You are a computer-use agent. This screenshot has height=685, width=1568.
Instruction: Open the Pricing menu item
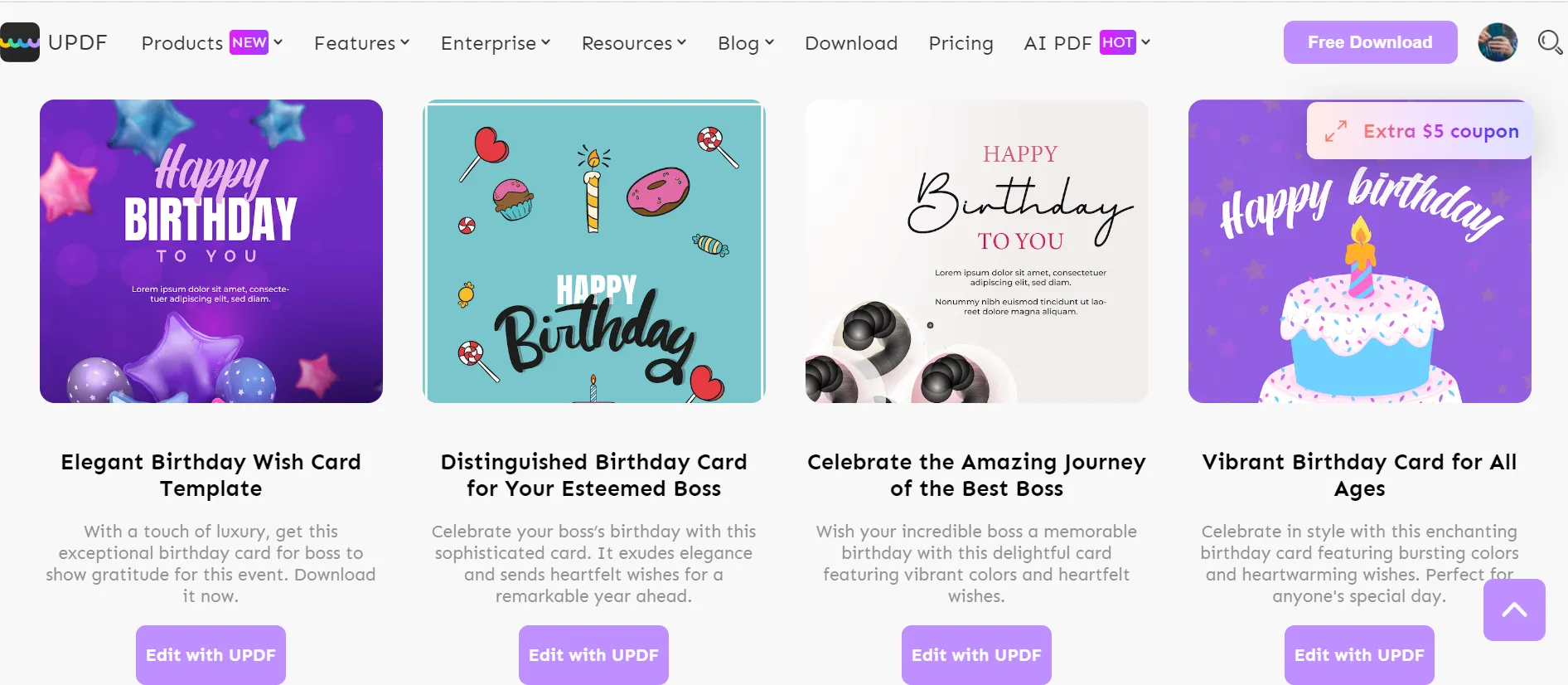point(961,43)
